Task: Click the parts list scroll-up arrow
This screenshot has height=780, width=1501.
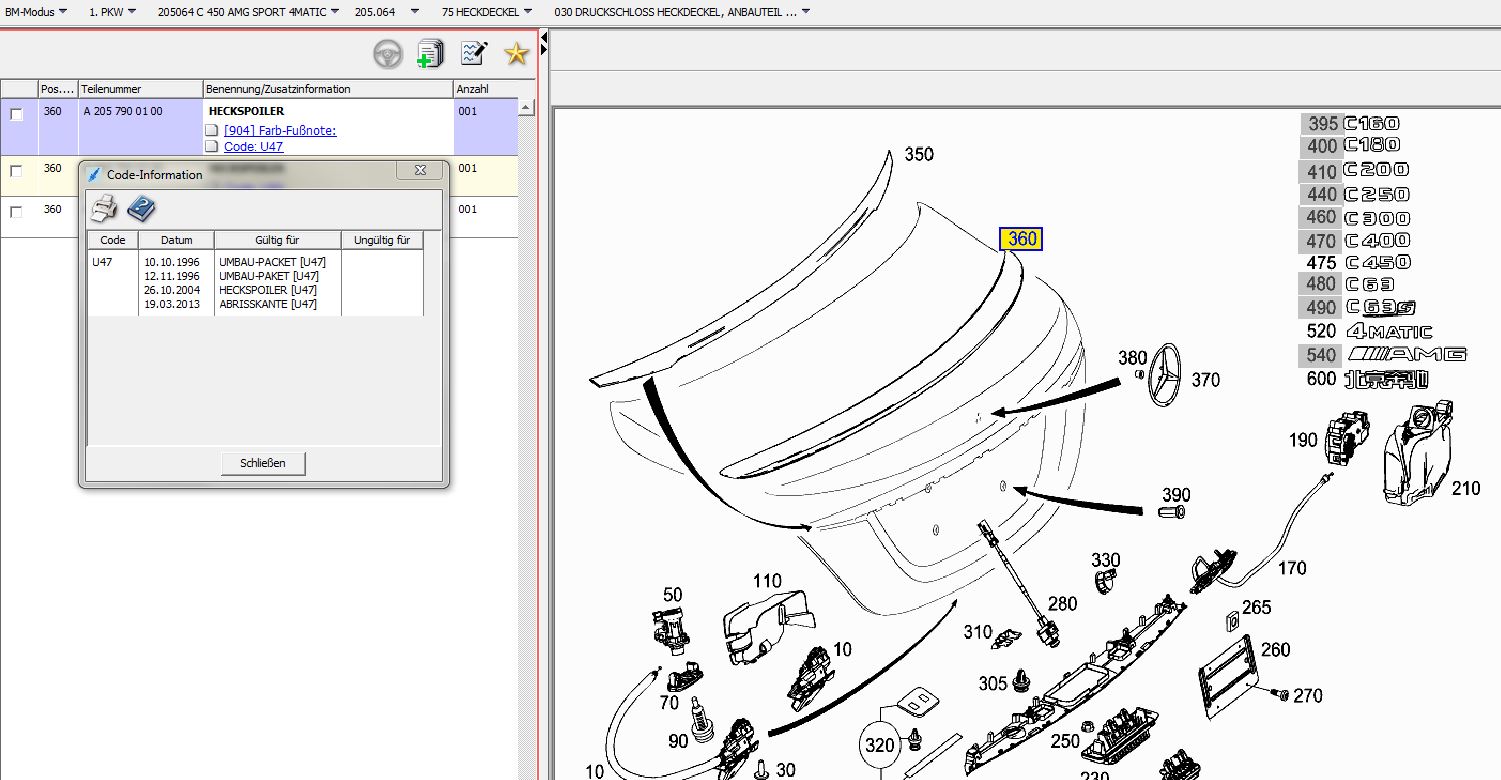Action: point(526,106)
